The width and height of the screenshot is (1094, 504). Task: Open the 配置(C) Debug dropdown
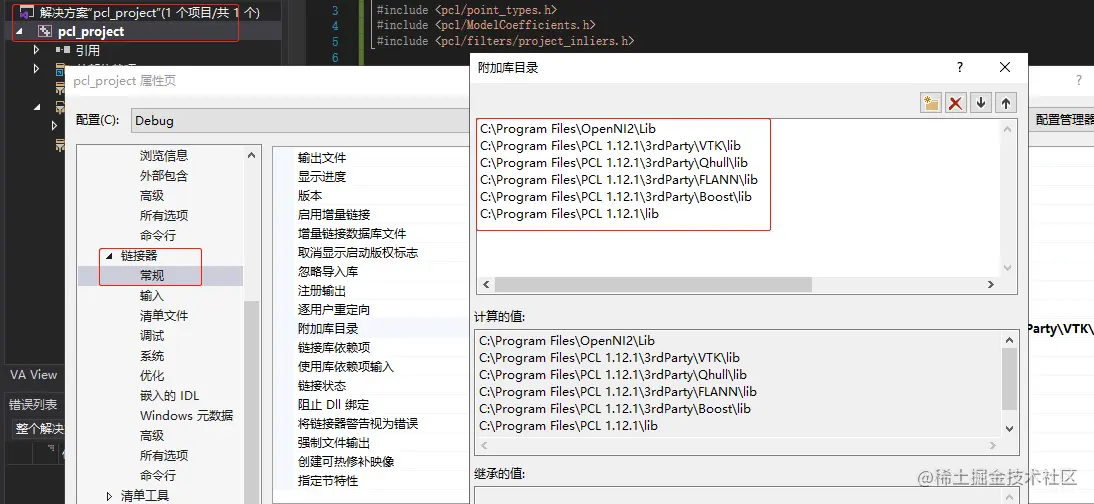point(300,120)
